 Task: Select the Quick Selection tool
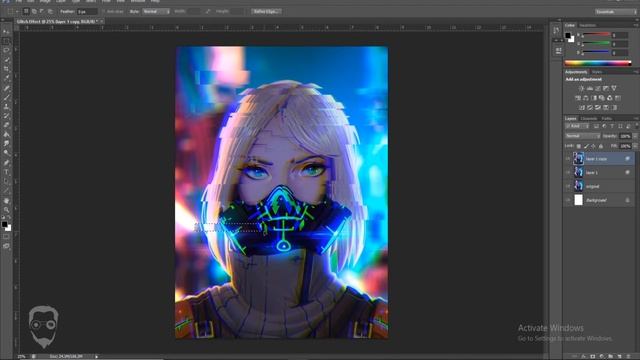point(6,60)
